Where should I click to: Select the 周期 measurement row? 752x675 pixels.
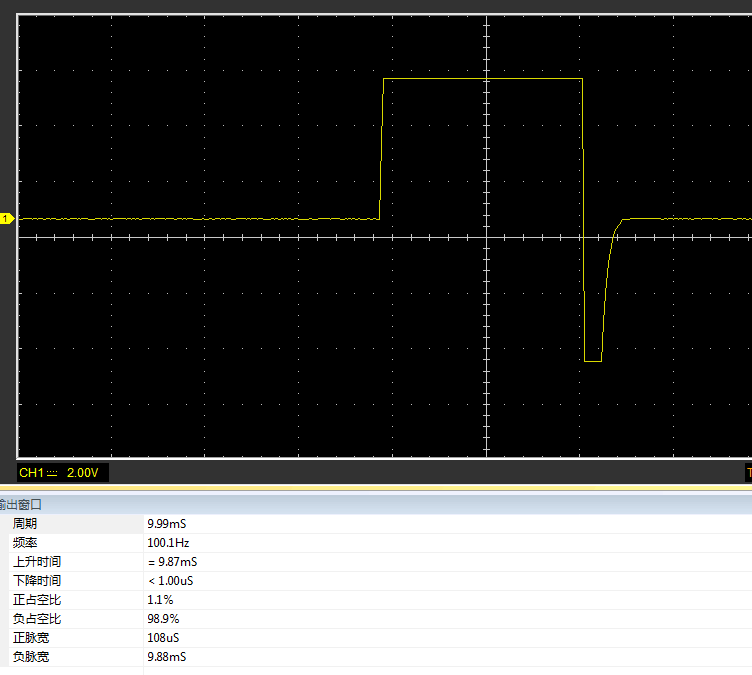click(25, 524)
